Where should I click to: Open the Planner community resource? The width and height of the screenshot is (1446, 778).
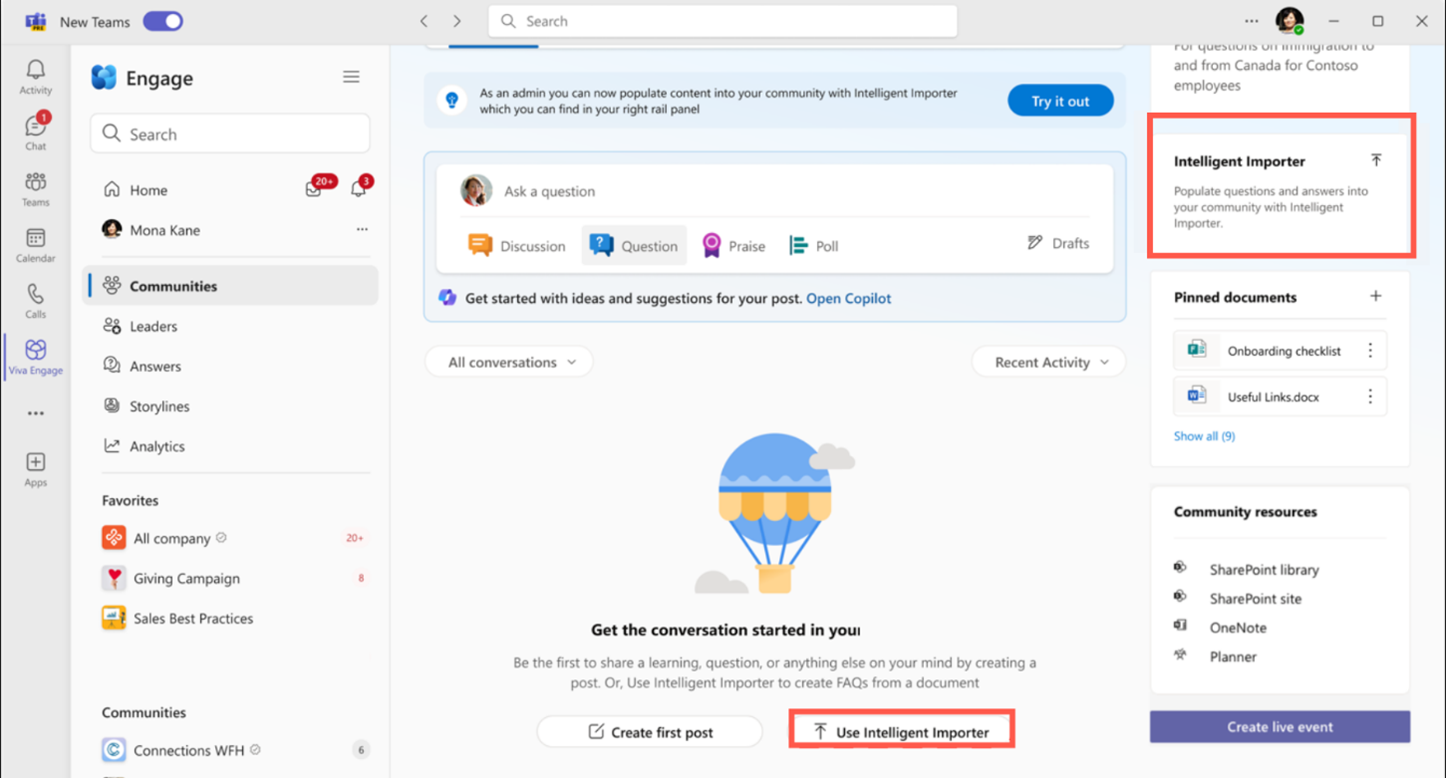pos(1233,656)
